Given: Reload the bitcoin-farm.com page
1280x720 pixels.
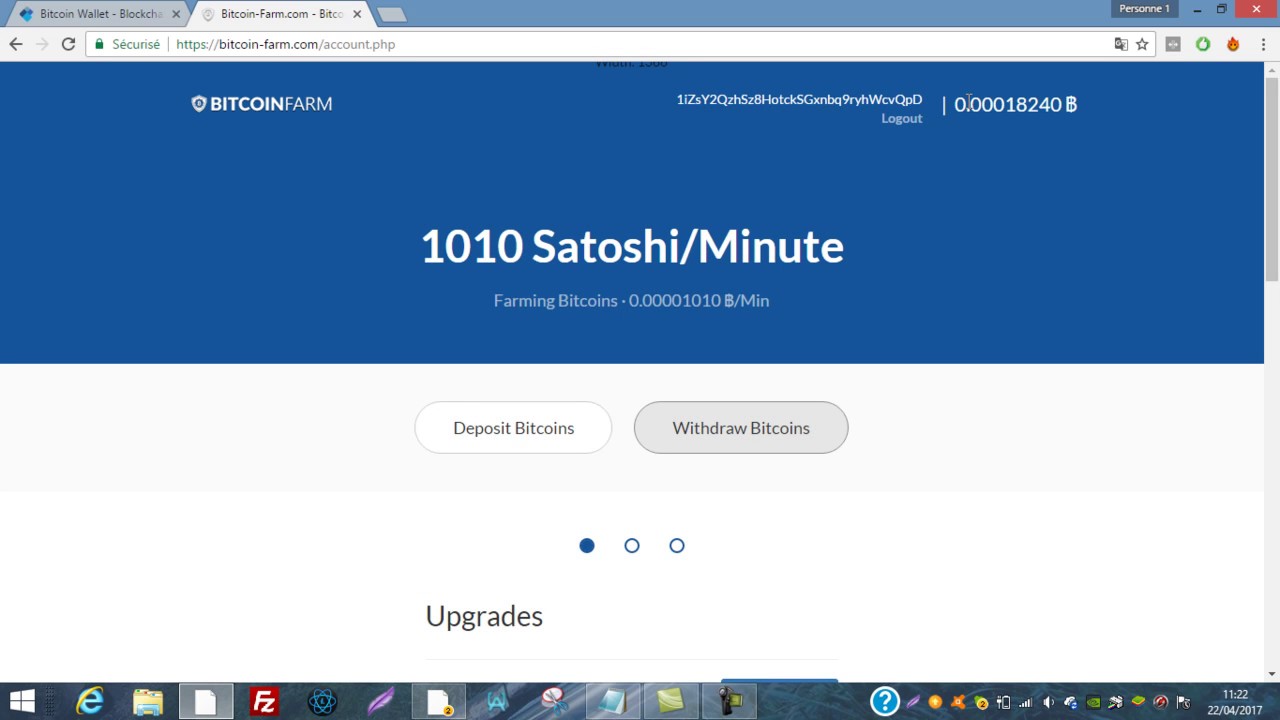Looking at the screenshot, I should (x=68, y=44).
